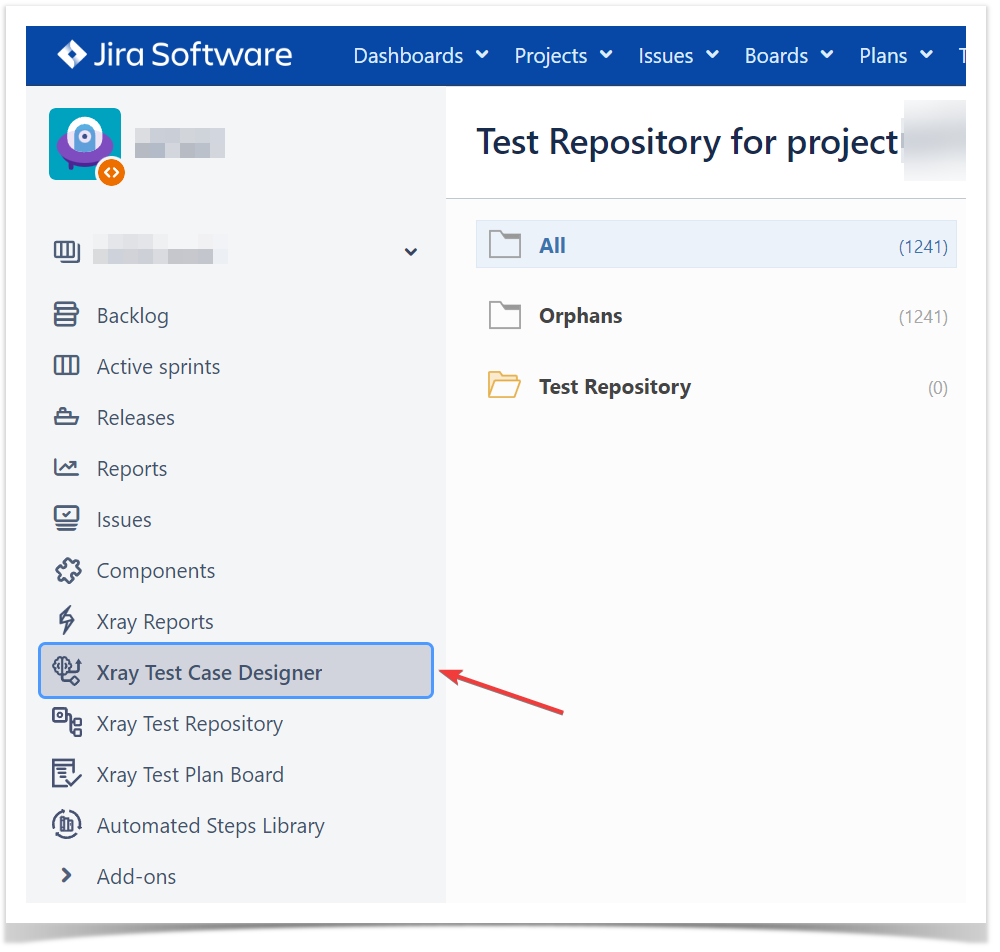1000x952 pixels.
Task: Click the blurred project name next to avatar
Action: click(x=180, y=143)
